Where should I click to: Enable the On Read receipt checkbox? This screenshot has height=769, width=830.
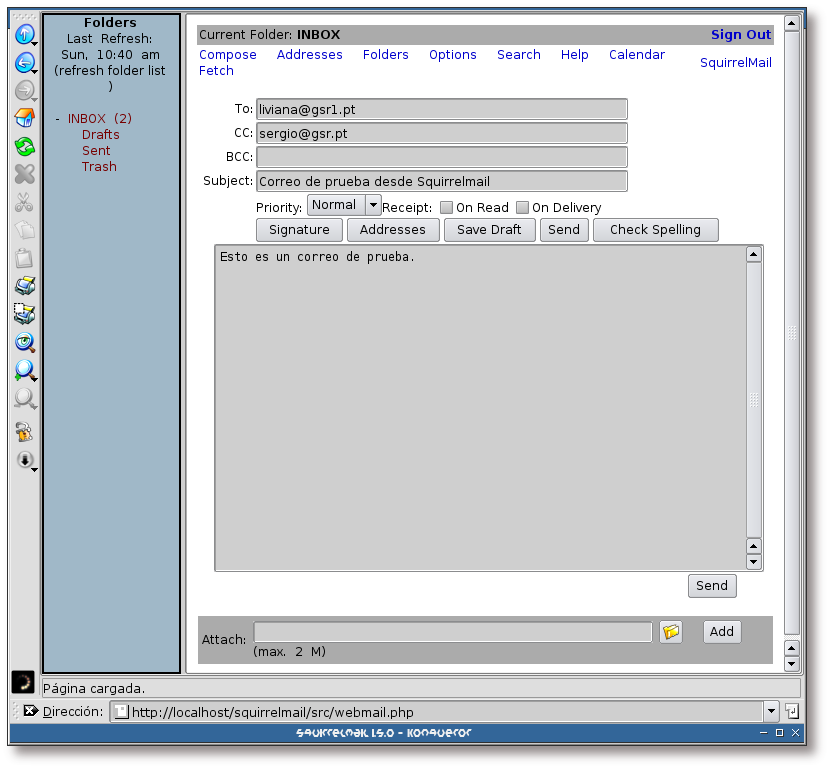pos(445,208)
